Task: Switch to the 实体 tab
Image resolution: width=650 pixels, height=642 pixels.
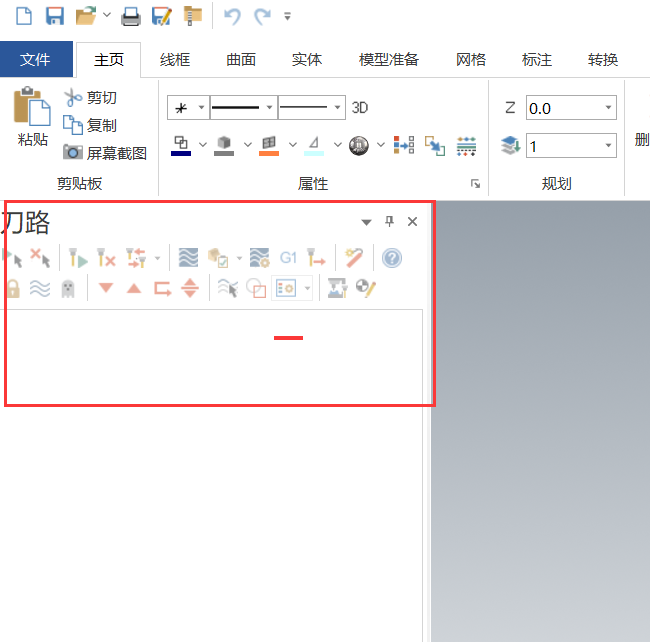Action: (307, 60)
